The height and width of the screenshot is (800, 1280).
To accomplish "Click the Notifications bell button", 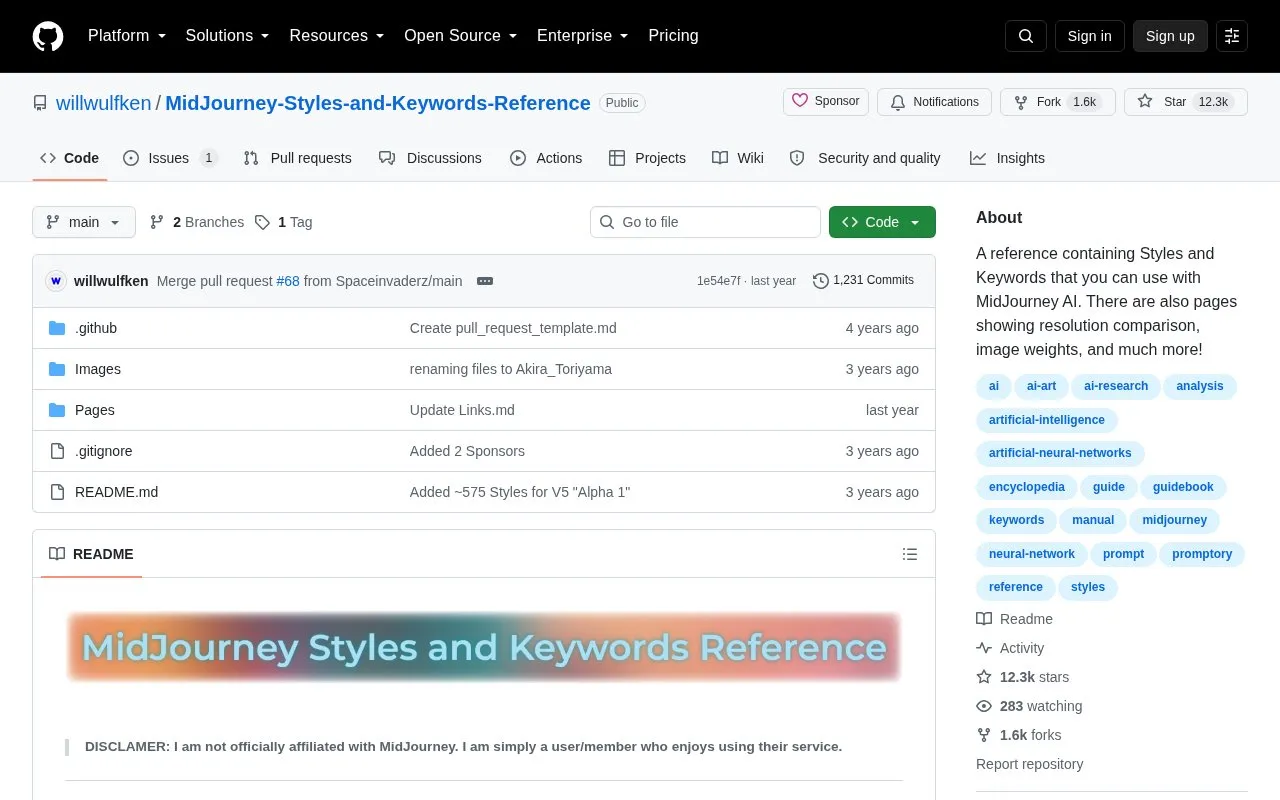I will pyautogui.click(x=934, y=102).
